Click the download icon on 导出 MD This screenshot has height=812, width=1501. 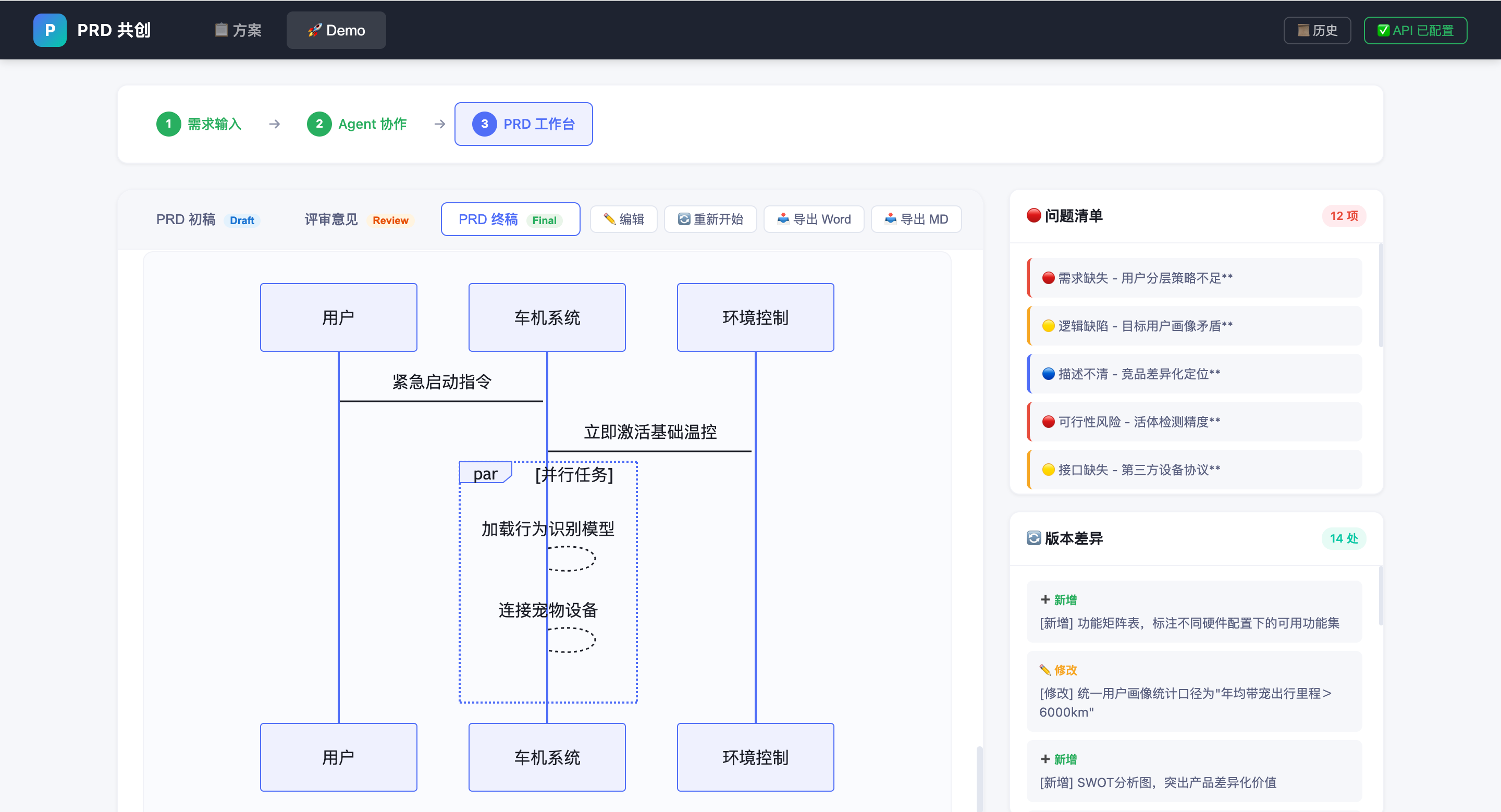click(890, 219)
